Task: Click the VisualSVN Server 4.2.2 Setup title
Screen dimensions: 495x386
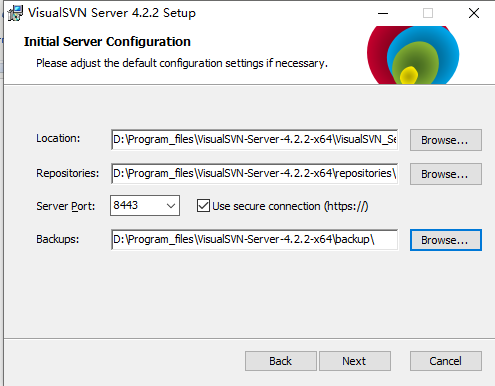Action: (112, 13)
